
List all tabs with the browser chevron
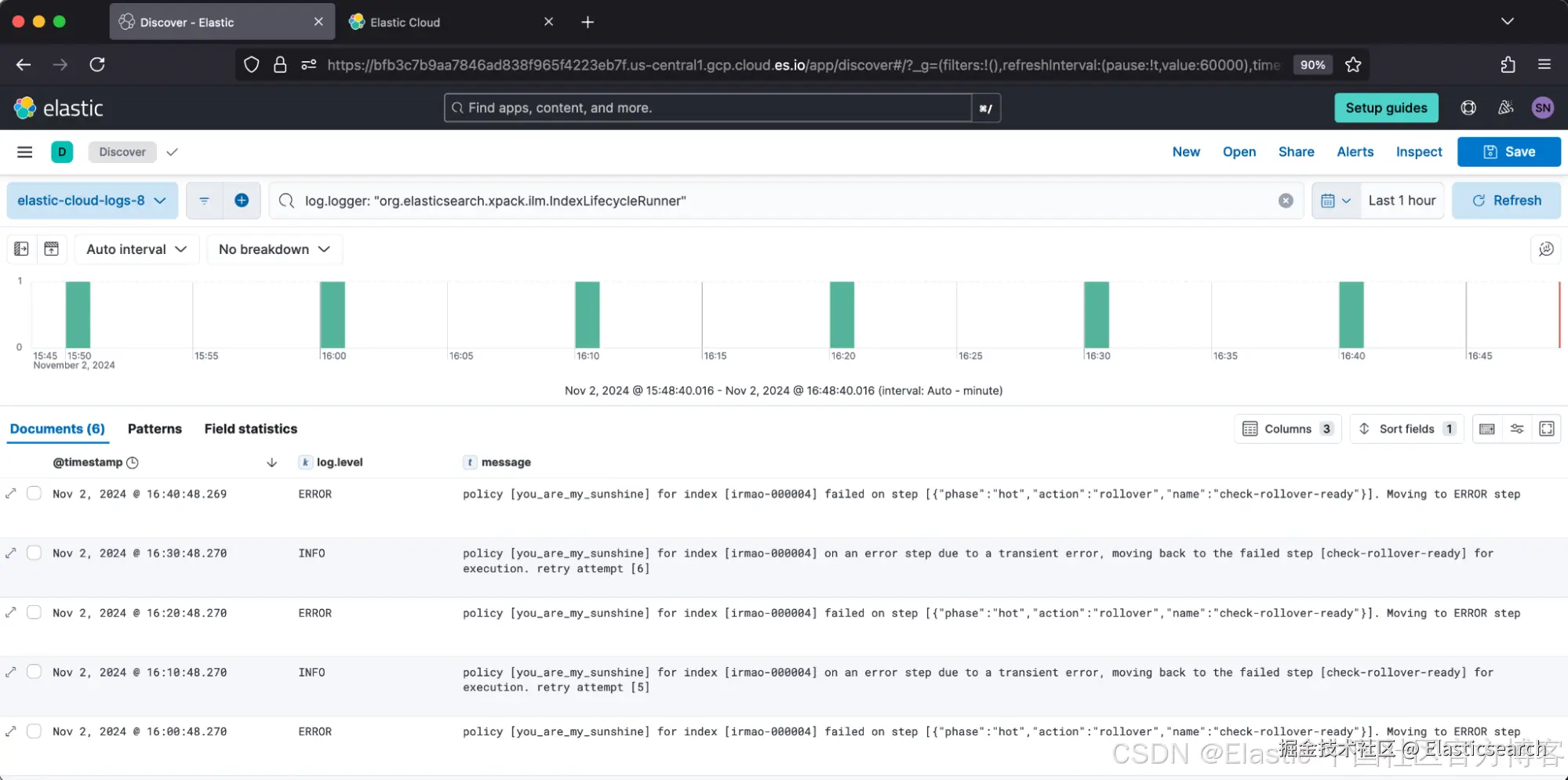[x=1507, y=22]
